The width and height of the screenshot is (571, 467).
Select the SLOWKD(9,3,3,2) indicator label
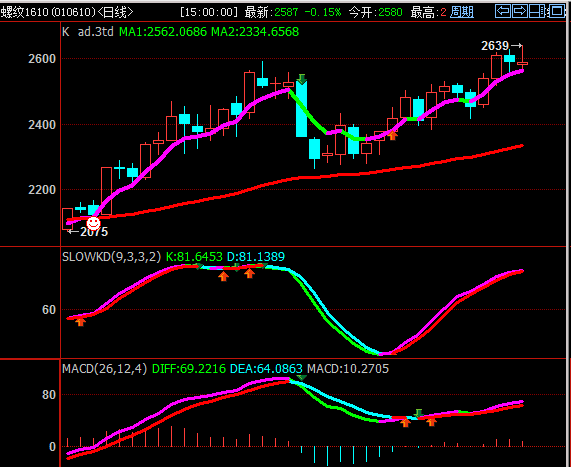111,257
